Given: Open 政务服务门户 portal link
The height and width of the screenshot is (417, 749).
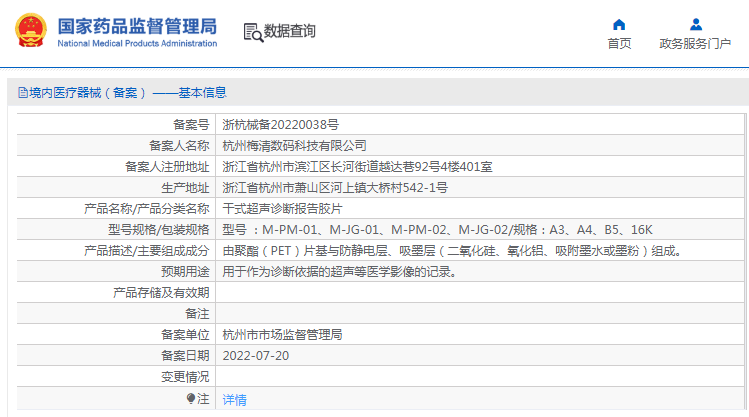Looking at the screenshot, I should point(695,43).
